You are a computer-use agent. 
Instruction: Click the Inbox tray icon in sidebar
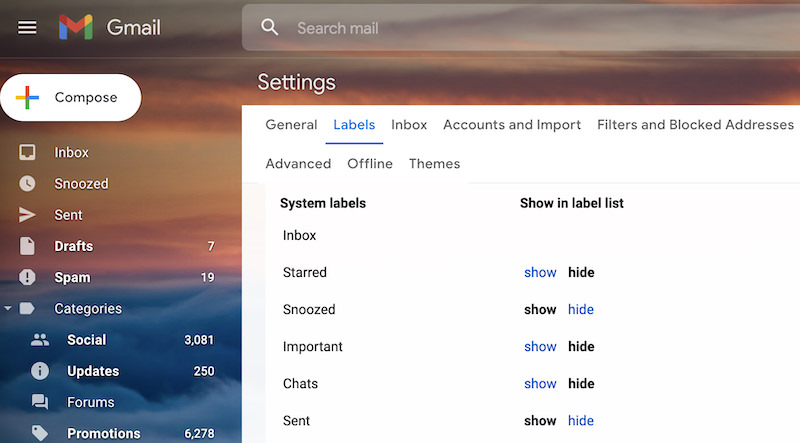(x=27, y=152)
